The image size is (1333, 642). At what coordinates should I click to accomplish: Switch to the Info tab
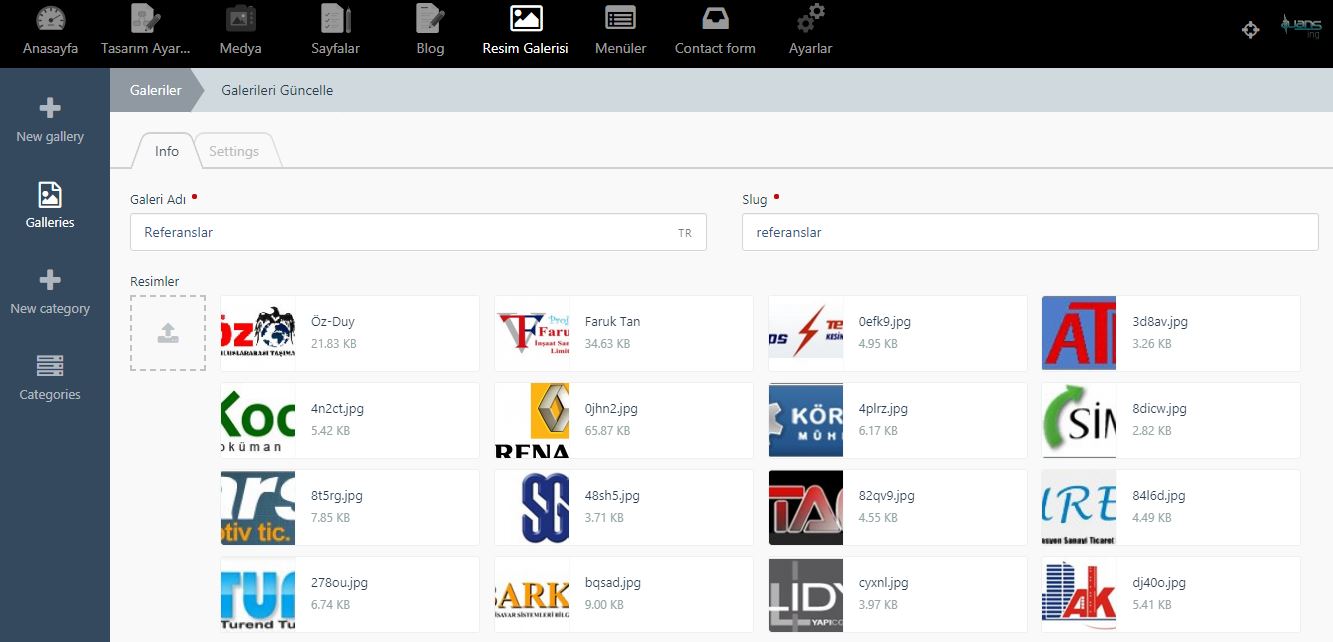167,151
